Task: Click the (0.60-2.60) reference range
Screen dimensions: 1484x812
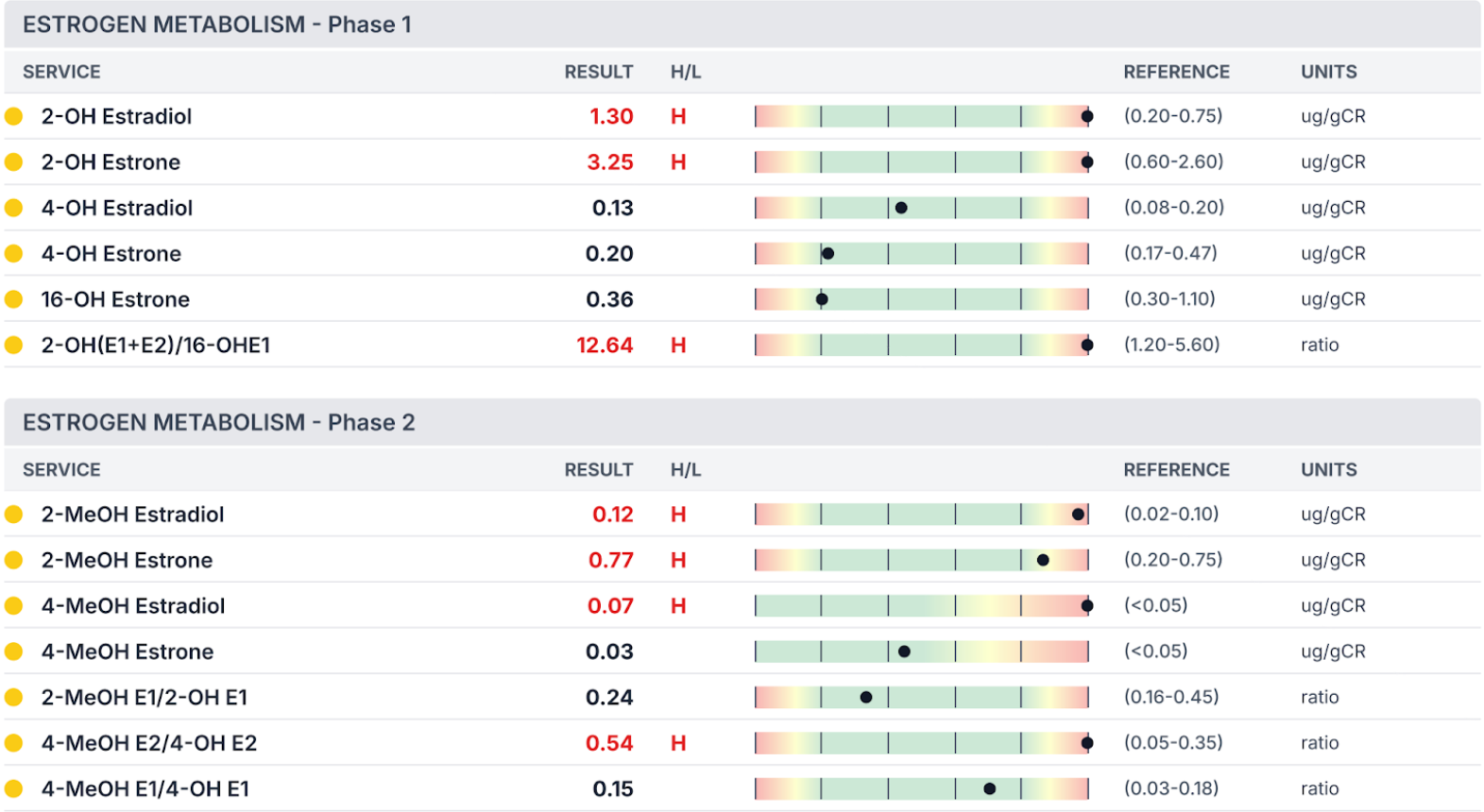Action: pos(1173,161)
